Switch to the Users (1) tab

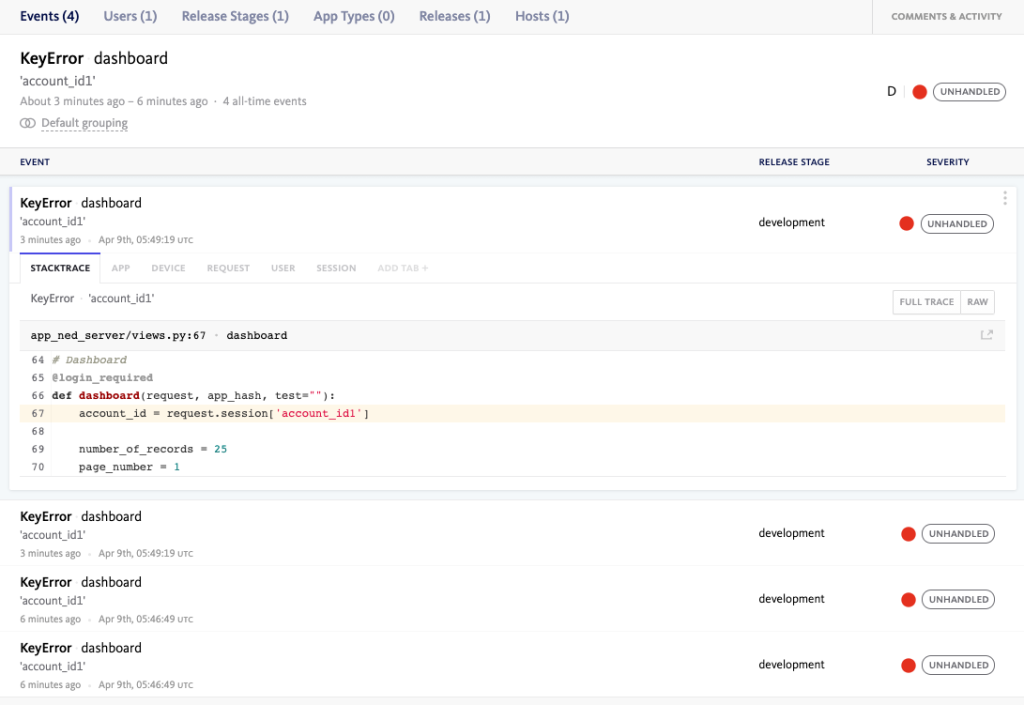click(x=130, y=16)
